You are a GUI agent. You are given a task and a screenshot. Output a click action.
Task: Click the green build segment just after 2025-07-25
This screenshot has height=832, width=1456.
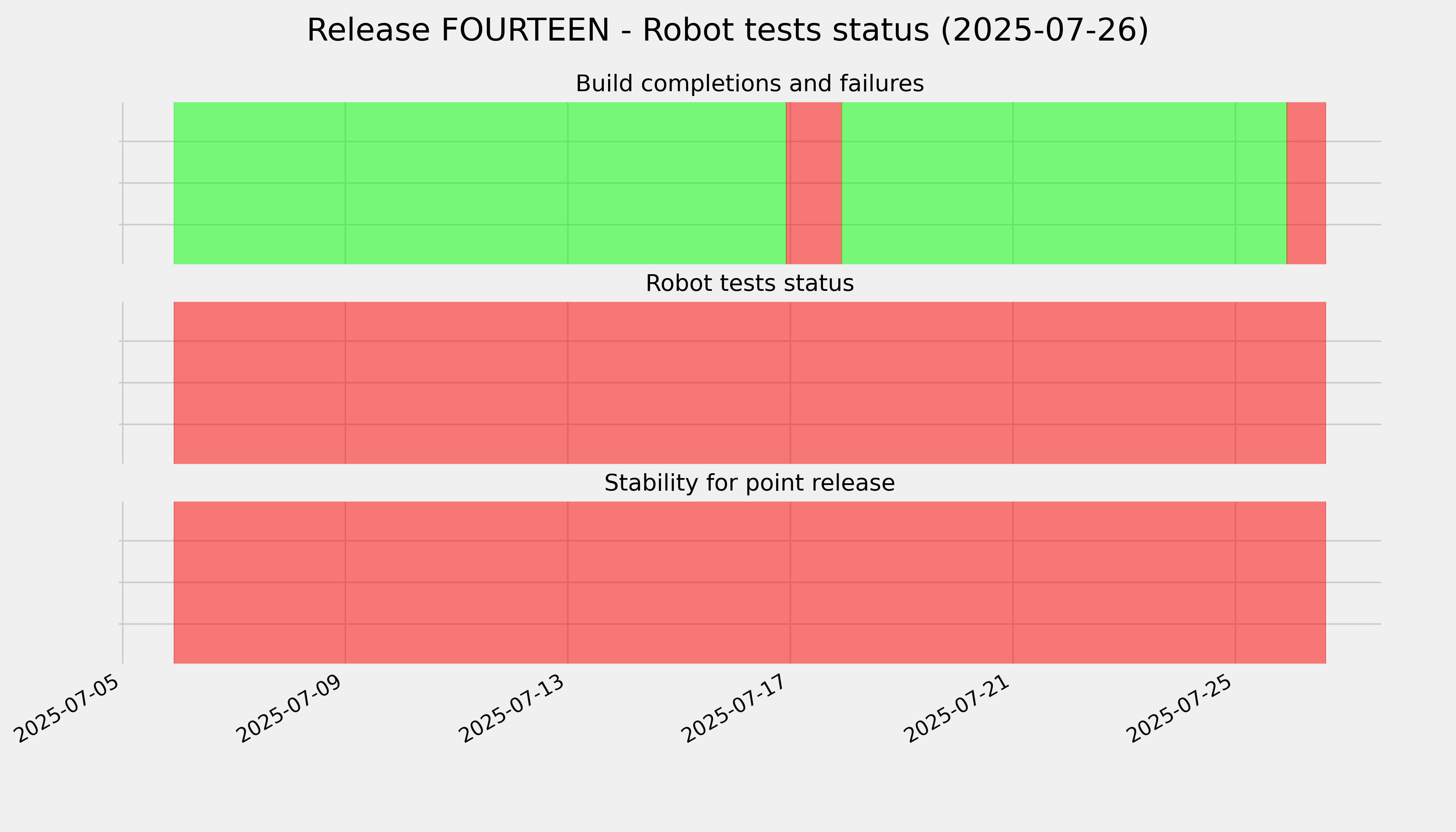click(1261, 183)
